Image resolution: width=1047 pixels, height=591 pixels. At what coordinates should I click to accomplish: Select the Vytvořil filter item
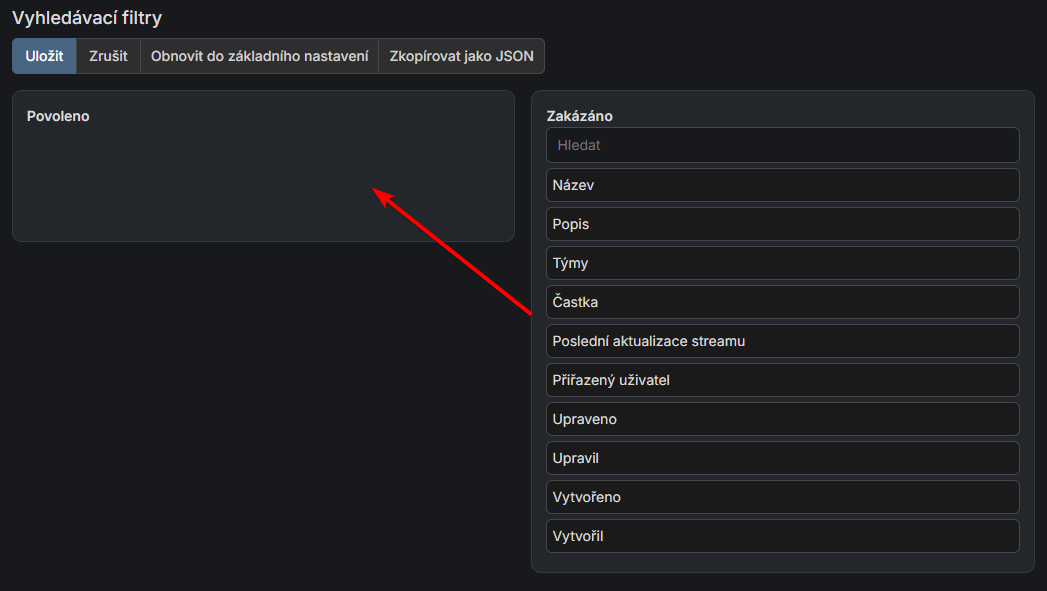pyautogui.click(x=782, y=535)
